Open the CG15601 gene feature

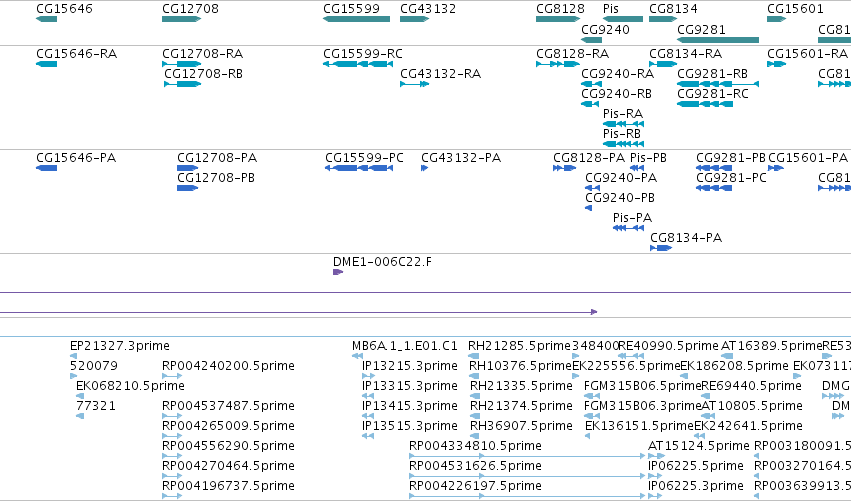click(x=776, y=19)
